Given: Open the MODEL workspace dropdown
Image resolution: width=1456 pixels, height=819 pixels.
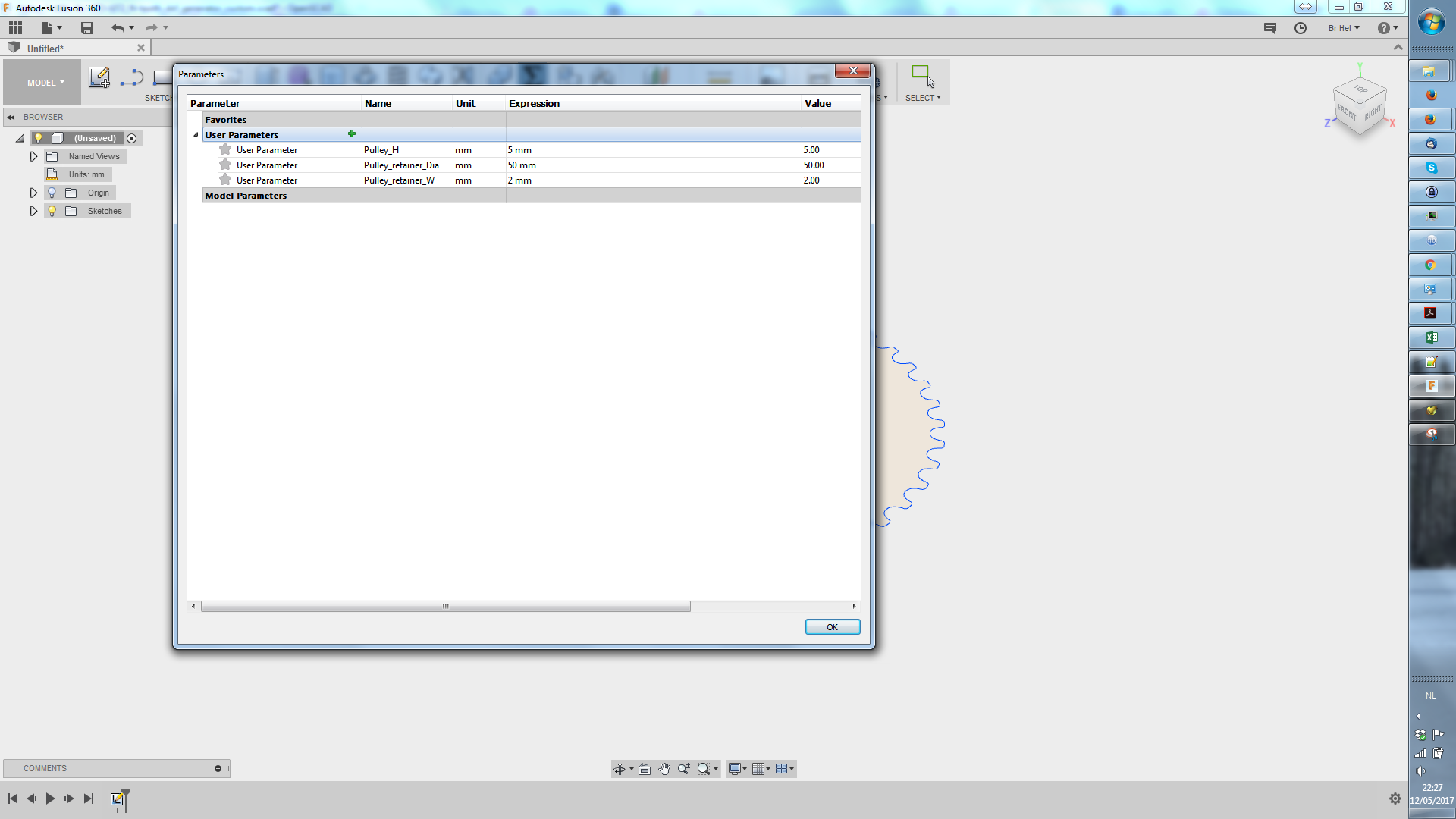Looking at the screenshot, I should (45, 83).
